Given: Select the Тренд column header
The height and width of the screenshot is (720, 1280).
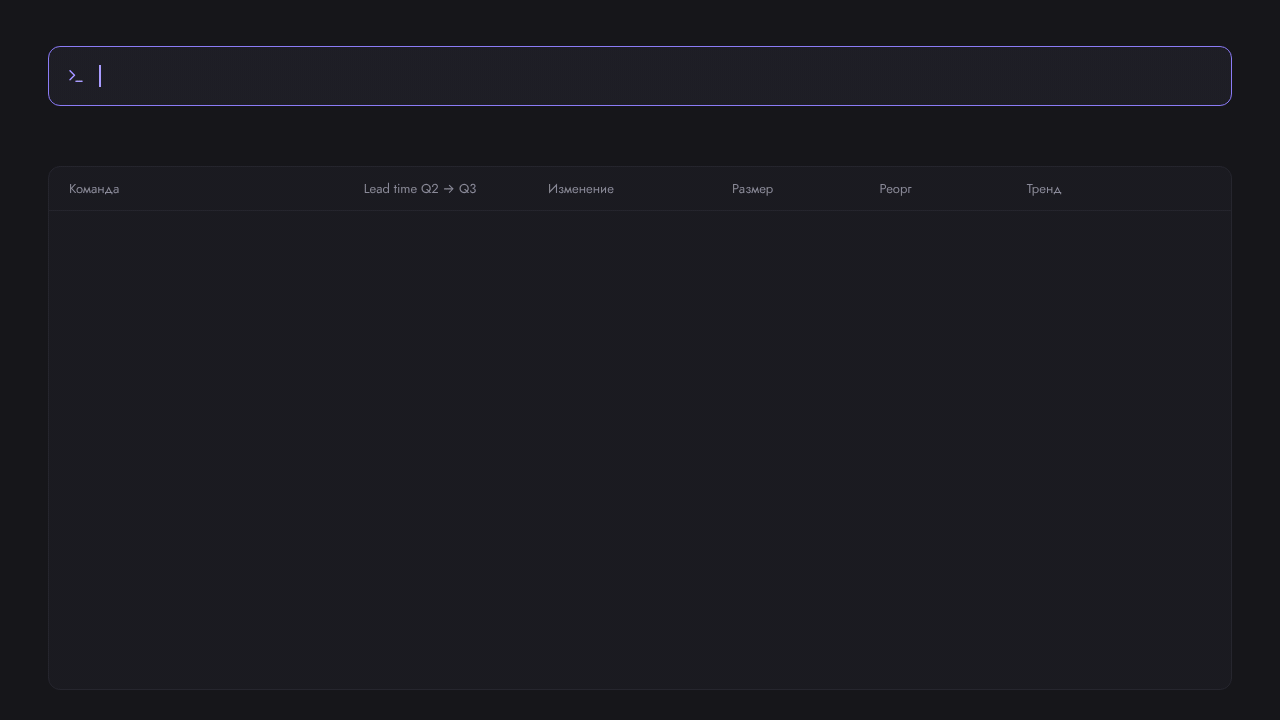Looking at the screenshot, I should point(1044,189).
